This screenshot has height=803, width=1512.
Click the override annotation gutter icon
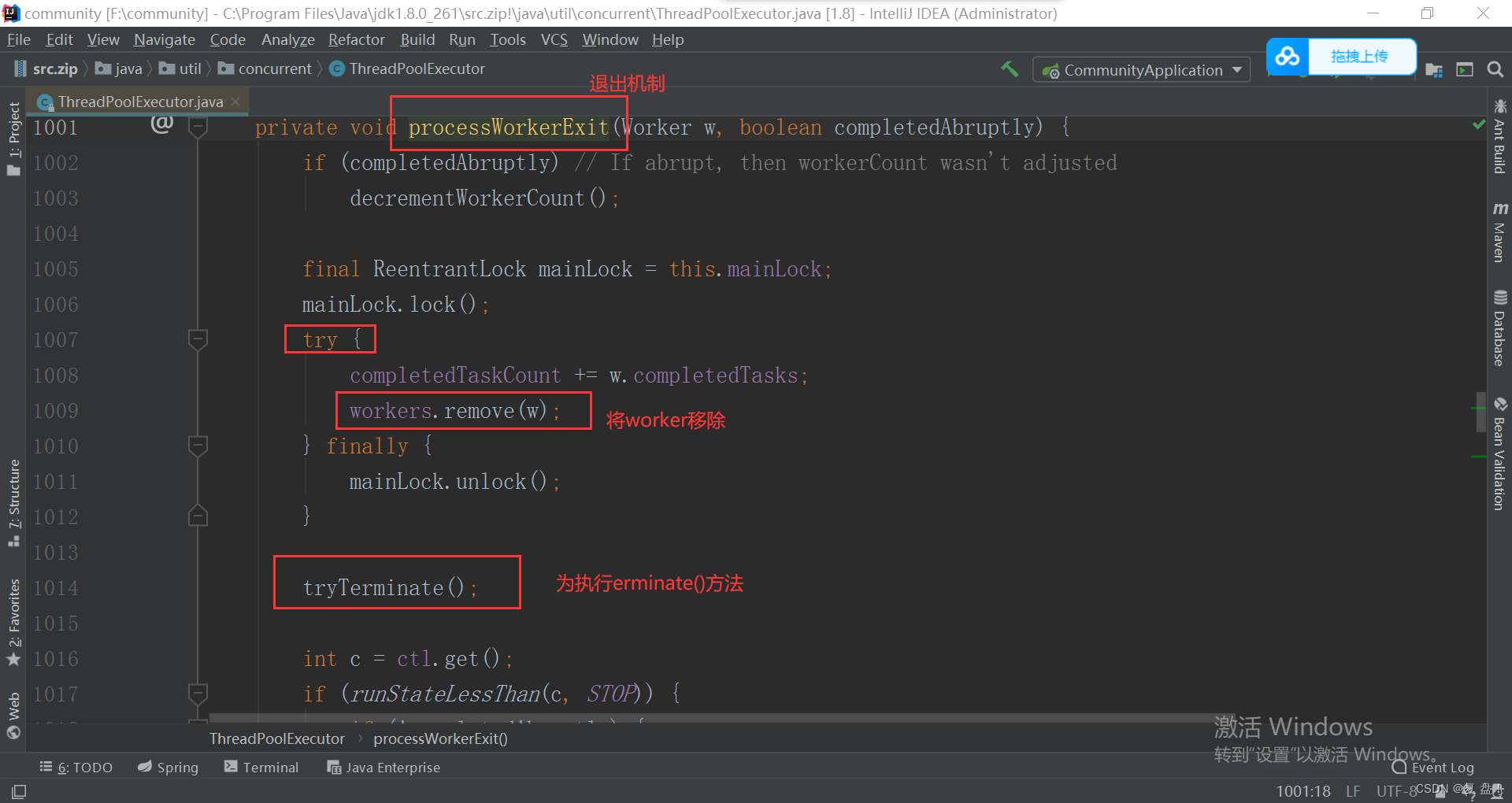click(x=162, y=124)
